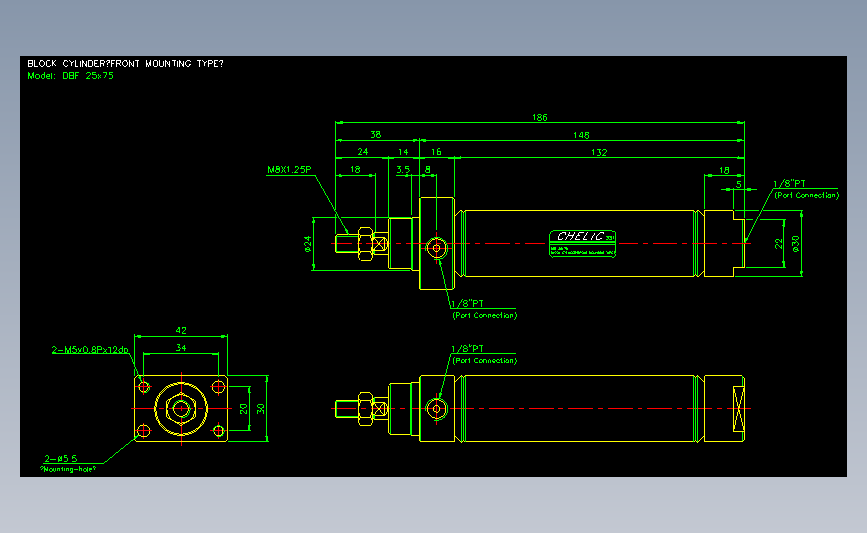The width and height of the screenshot is (867, 533).
Task: Select the '42' flange width dimension
Action: click(181, 330)
